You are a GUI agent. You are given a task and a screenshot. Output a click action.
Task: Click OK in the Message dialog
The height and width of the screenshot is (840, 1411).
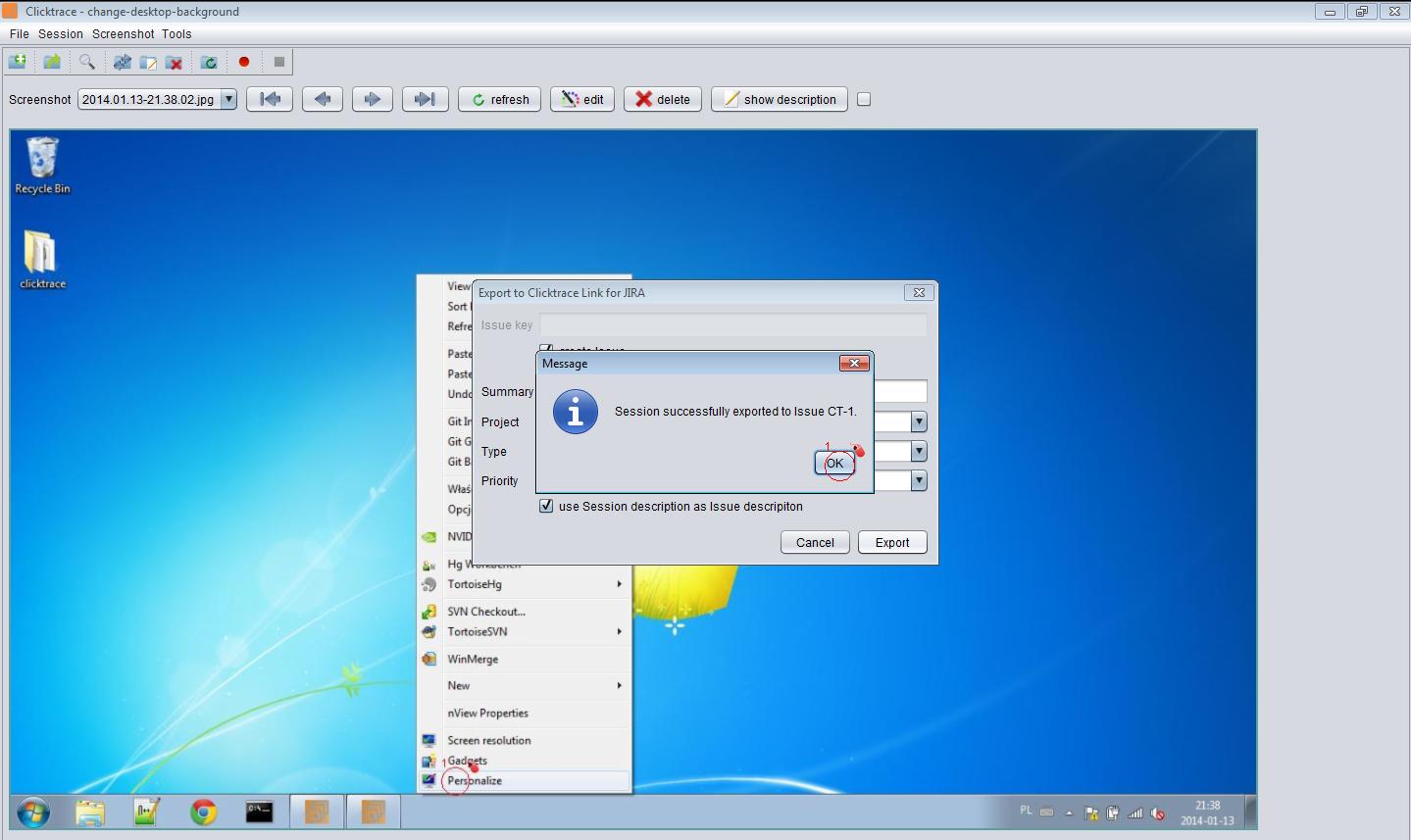(x=834, y=464)
